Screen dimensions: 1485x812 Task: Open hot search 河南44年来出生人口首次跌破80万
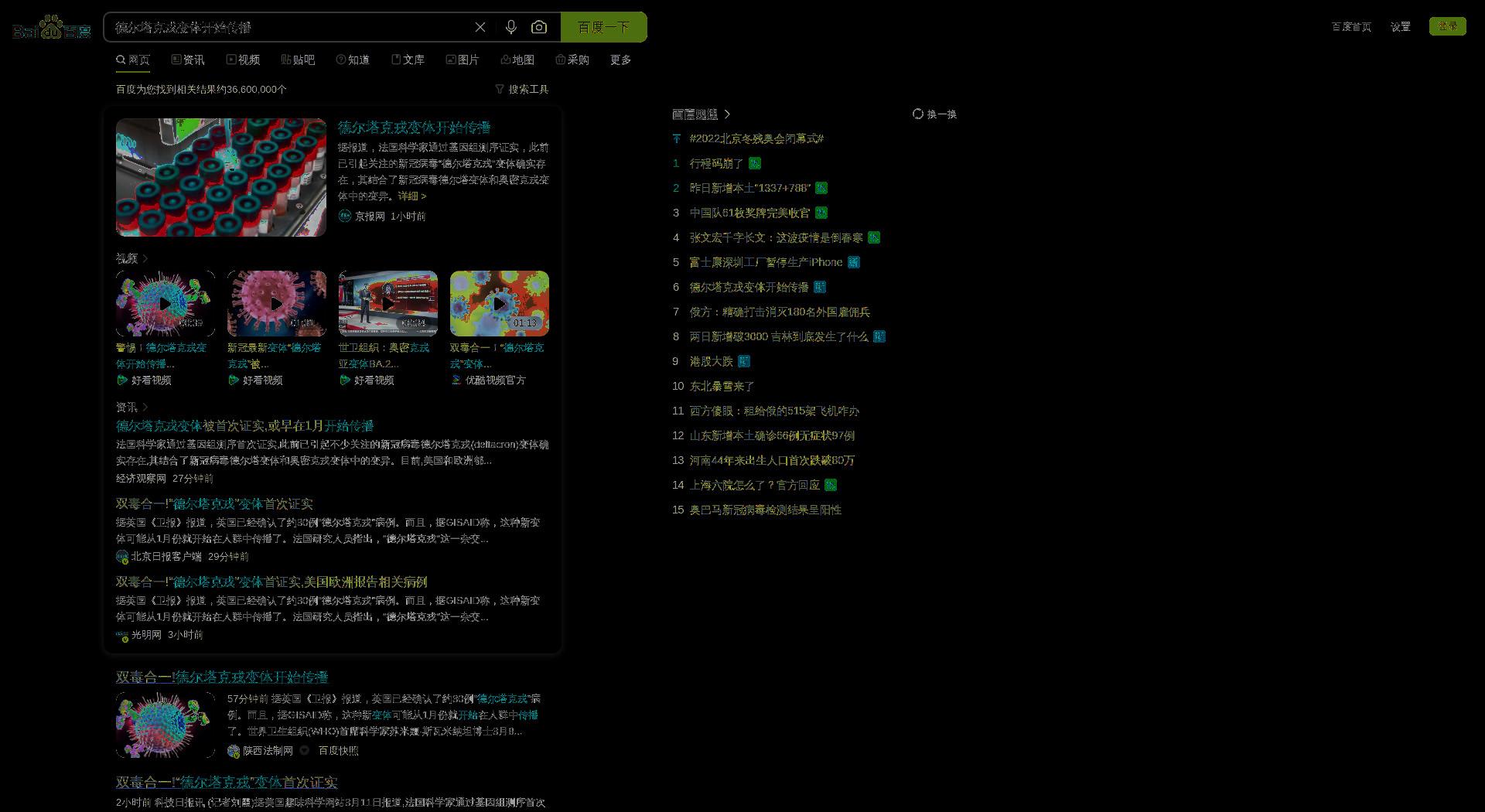click(772, 460)
